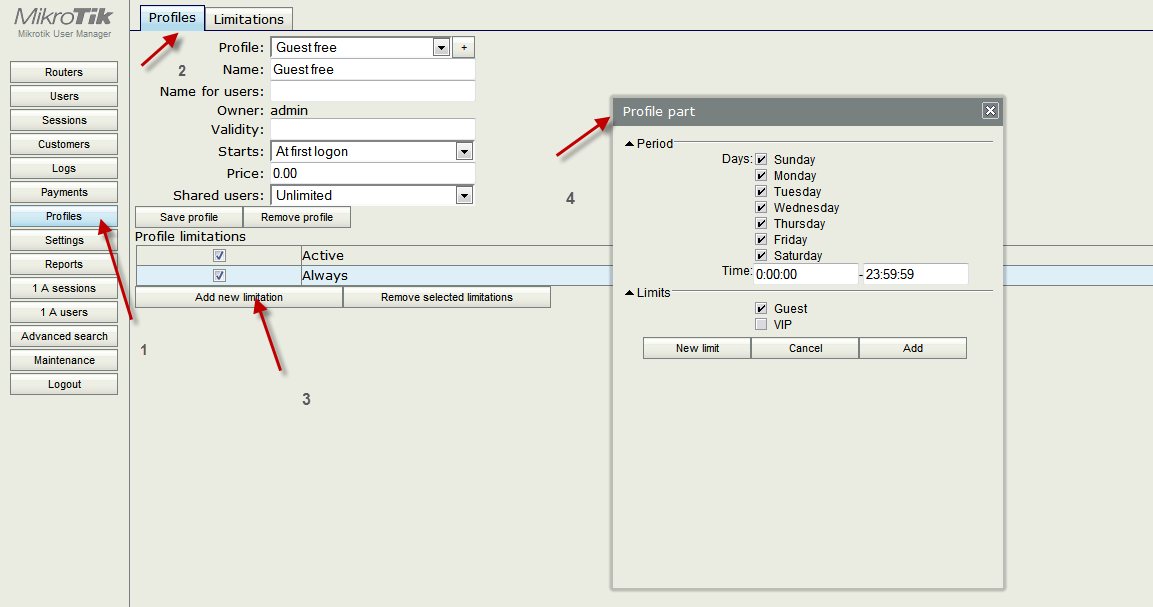This screenshot has width=1153, height=607.
Task: Open Customers in sidebar
Action: click(x=64, y=144)
